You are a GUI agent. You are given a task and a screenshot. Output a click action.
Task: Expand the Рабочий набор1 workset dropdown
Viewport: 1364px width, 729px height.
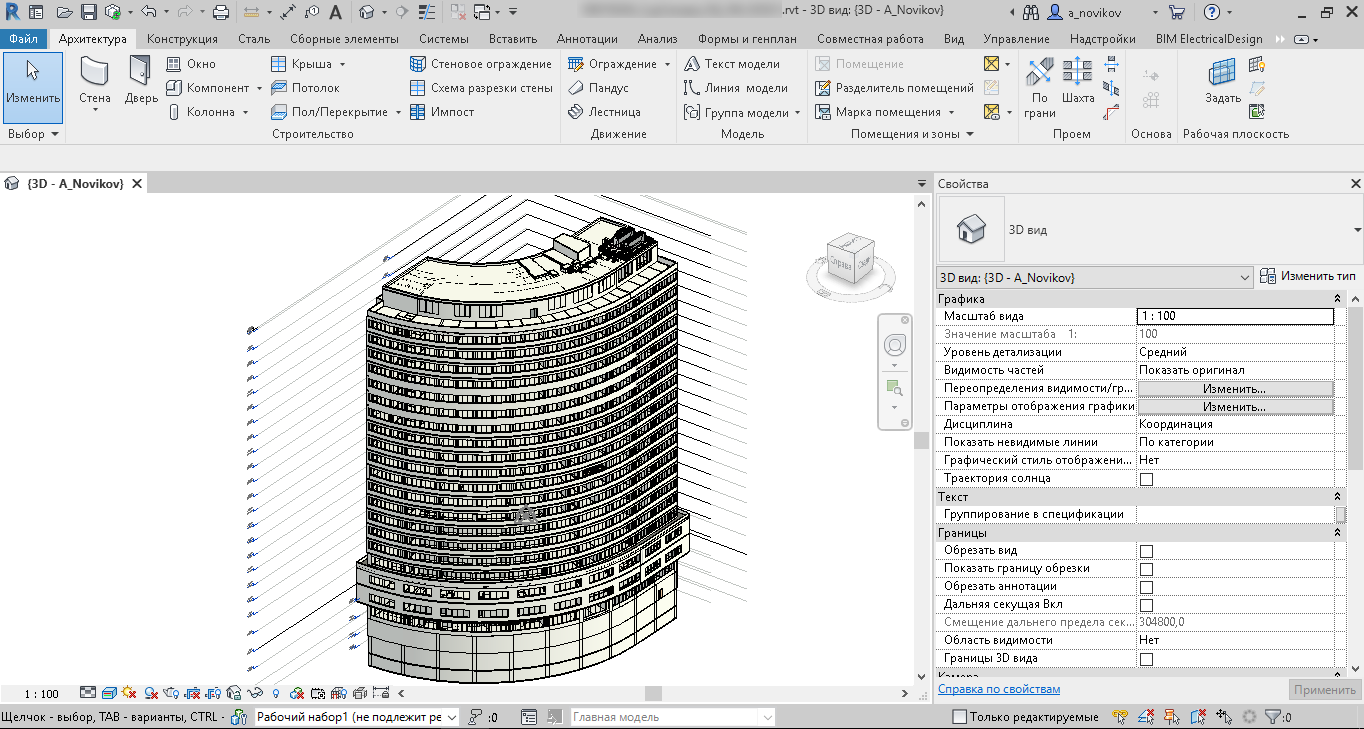(356, 717)
